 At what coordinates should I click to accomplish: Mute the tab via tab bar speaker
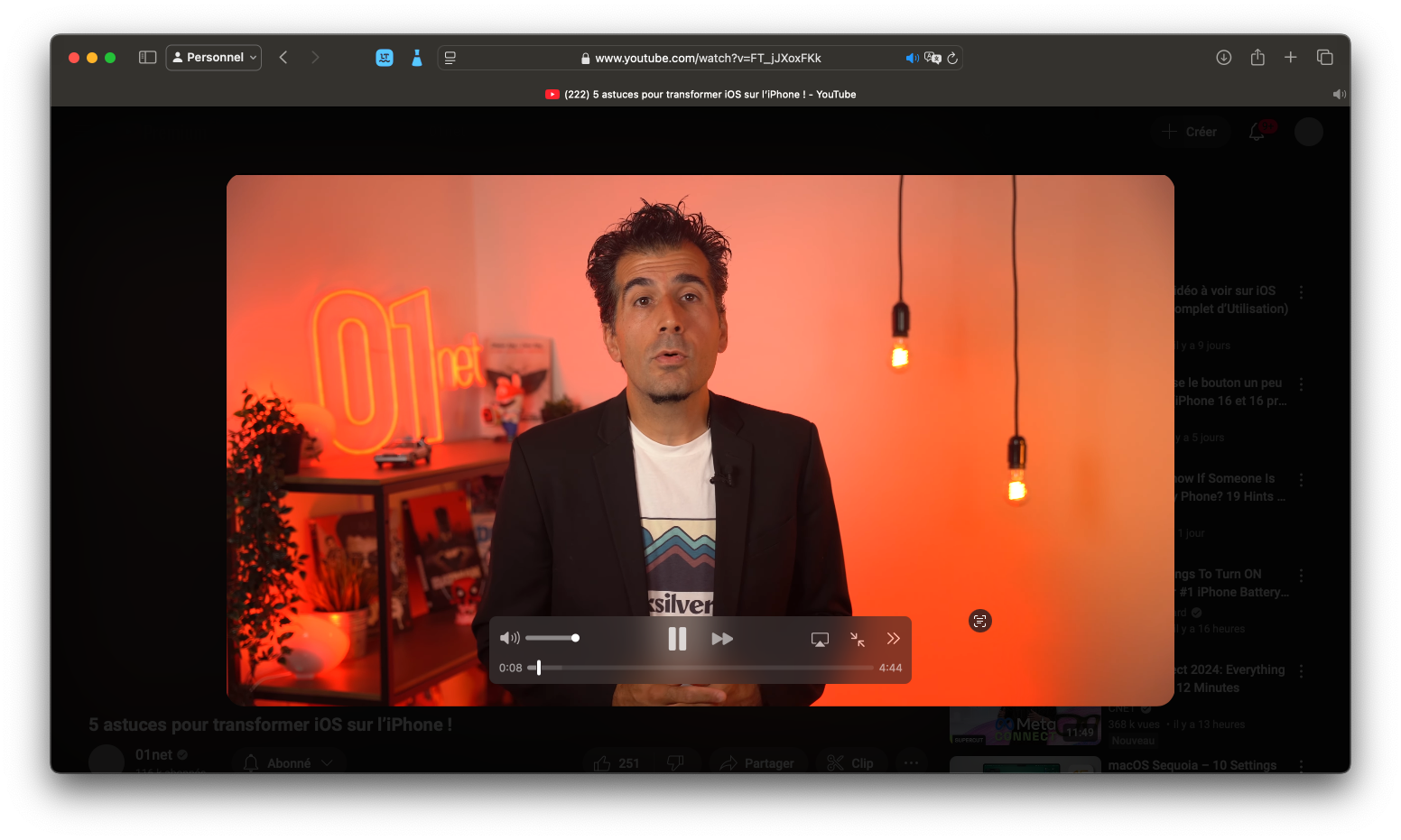(1340, 94)
